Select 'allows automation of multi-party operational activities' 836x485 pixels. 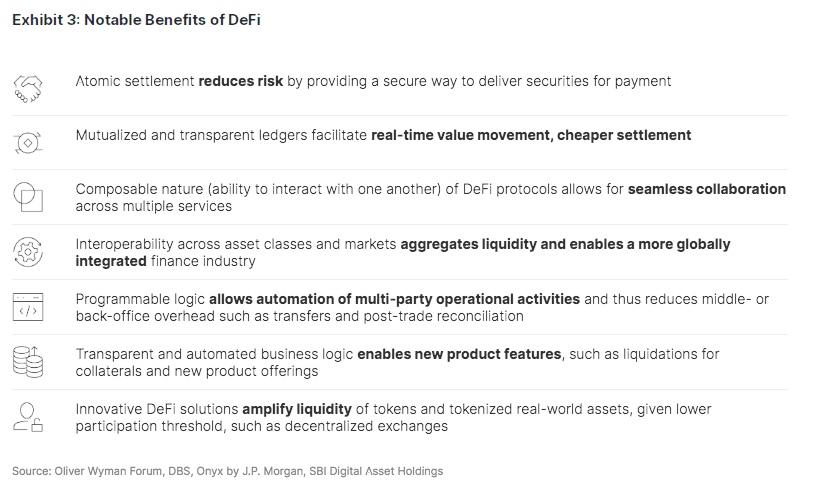point(394,299)
